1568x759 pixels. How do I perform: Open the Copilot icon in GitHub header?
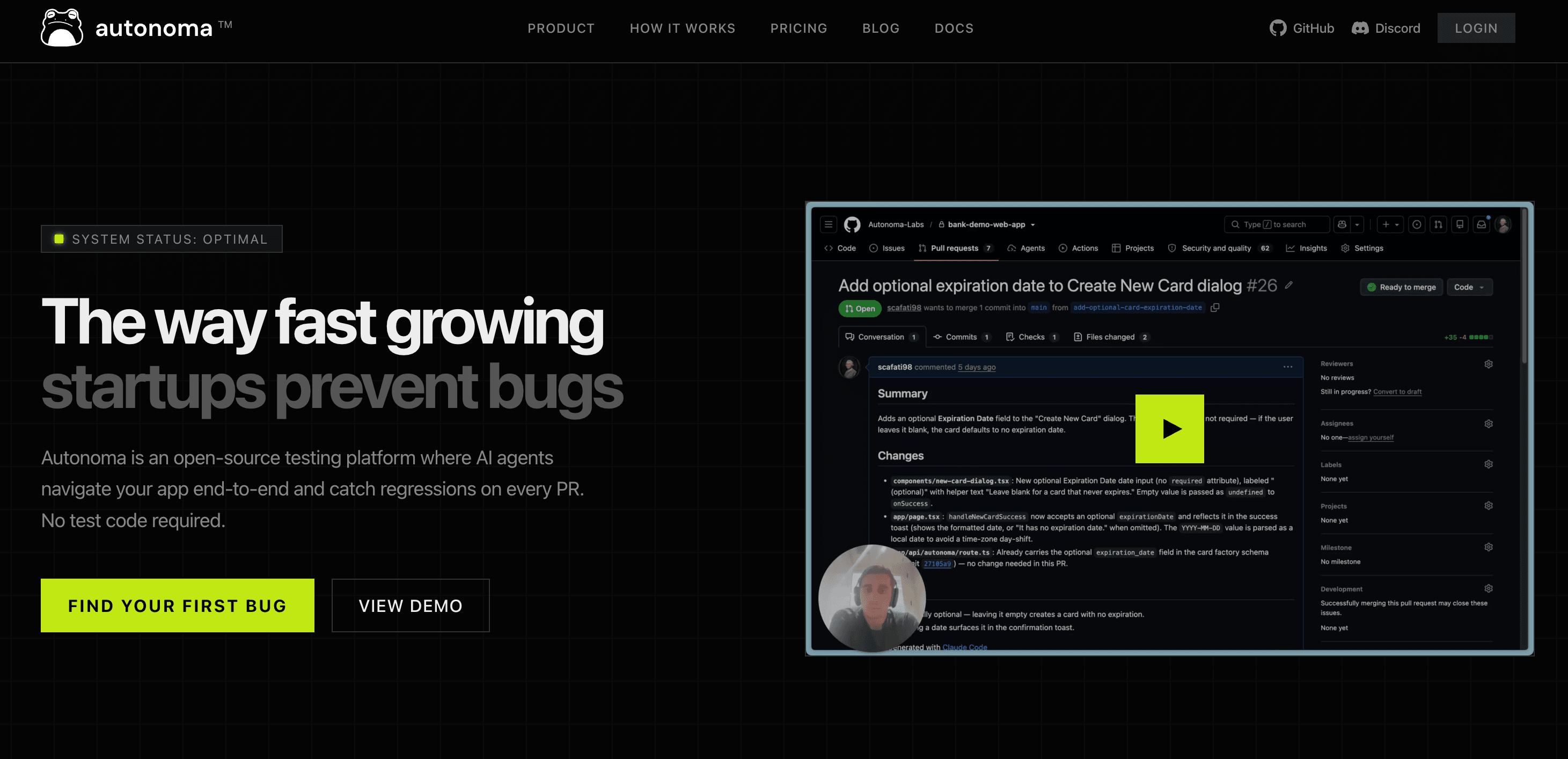click(x=1342, y=224)
